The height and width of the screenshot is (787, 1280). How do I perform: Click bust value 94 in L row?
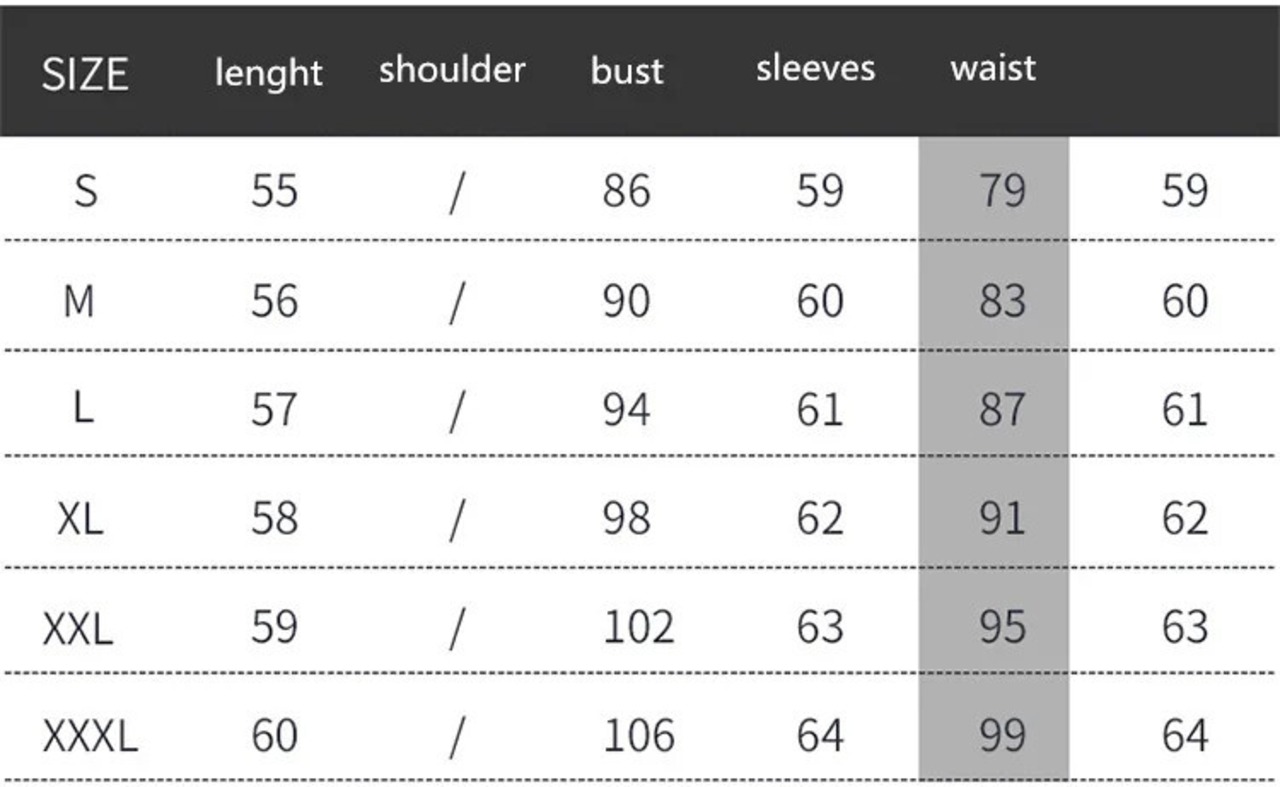click(x=626, y=409)
